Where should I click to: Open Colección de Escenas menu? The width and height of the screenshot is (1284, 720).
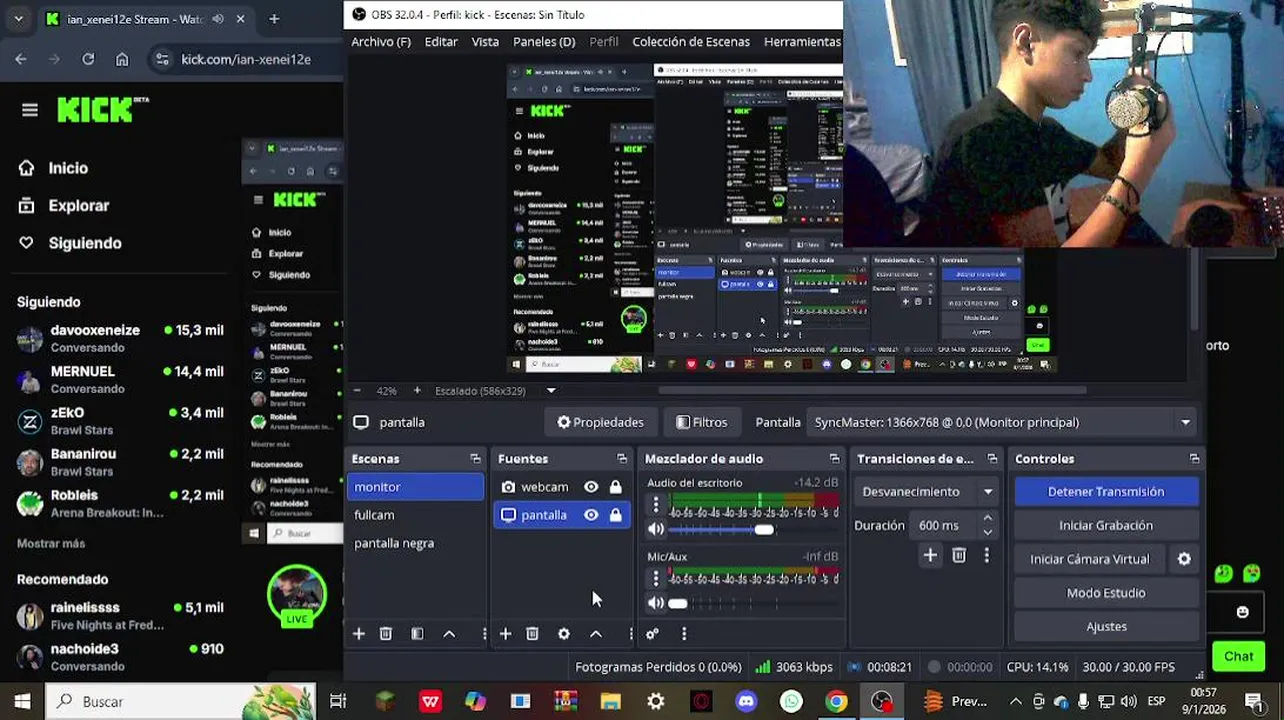(691, 42)
